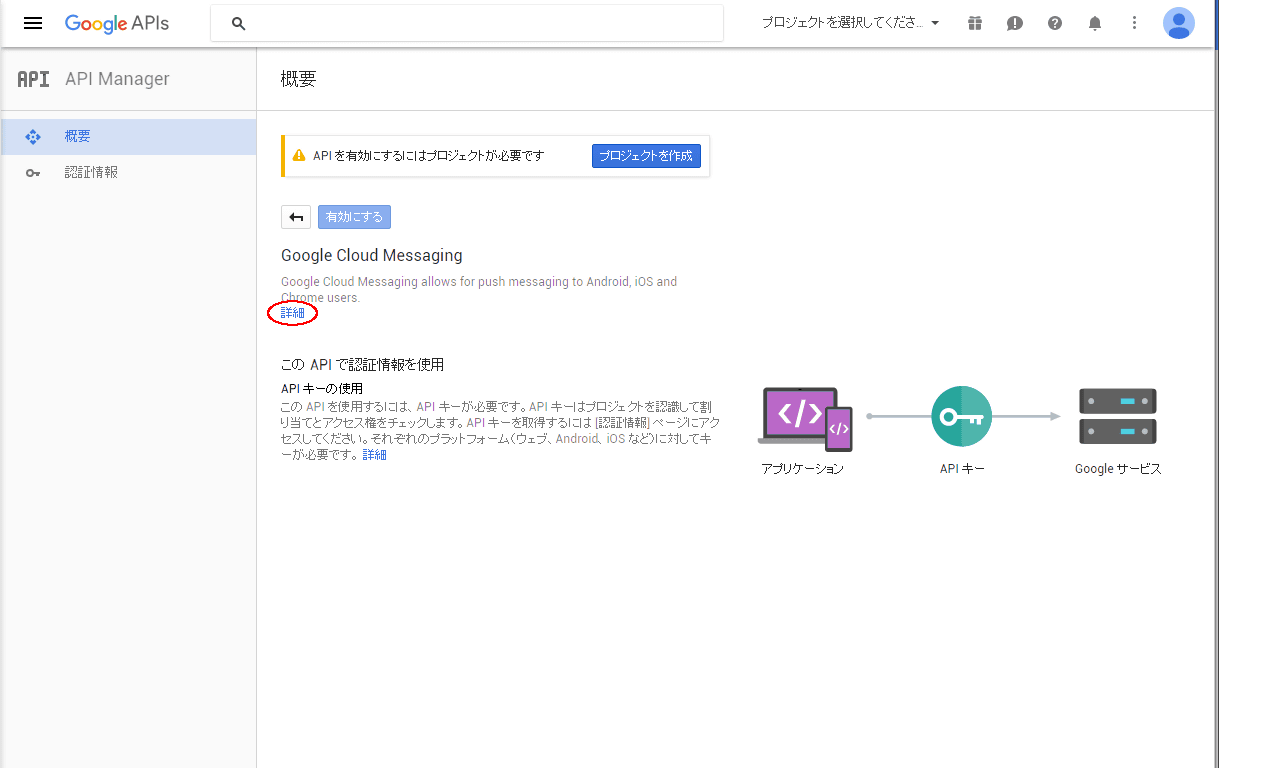Click the project required warning text
This screenshot has width=1280, height=768.
coord(429,156)
